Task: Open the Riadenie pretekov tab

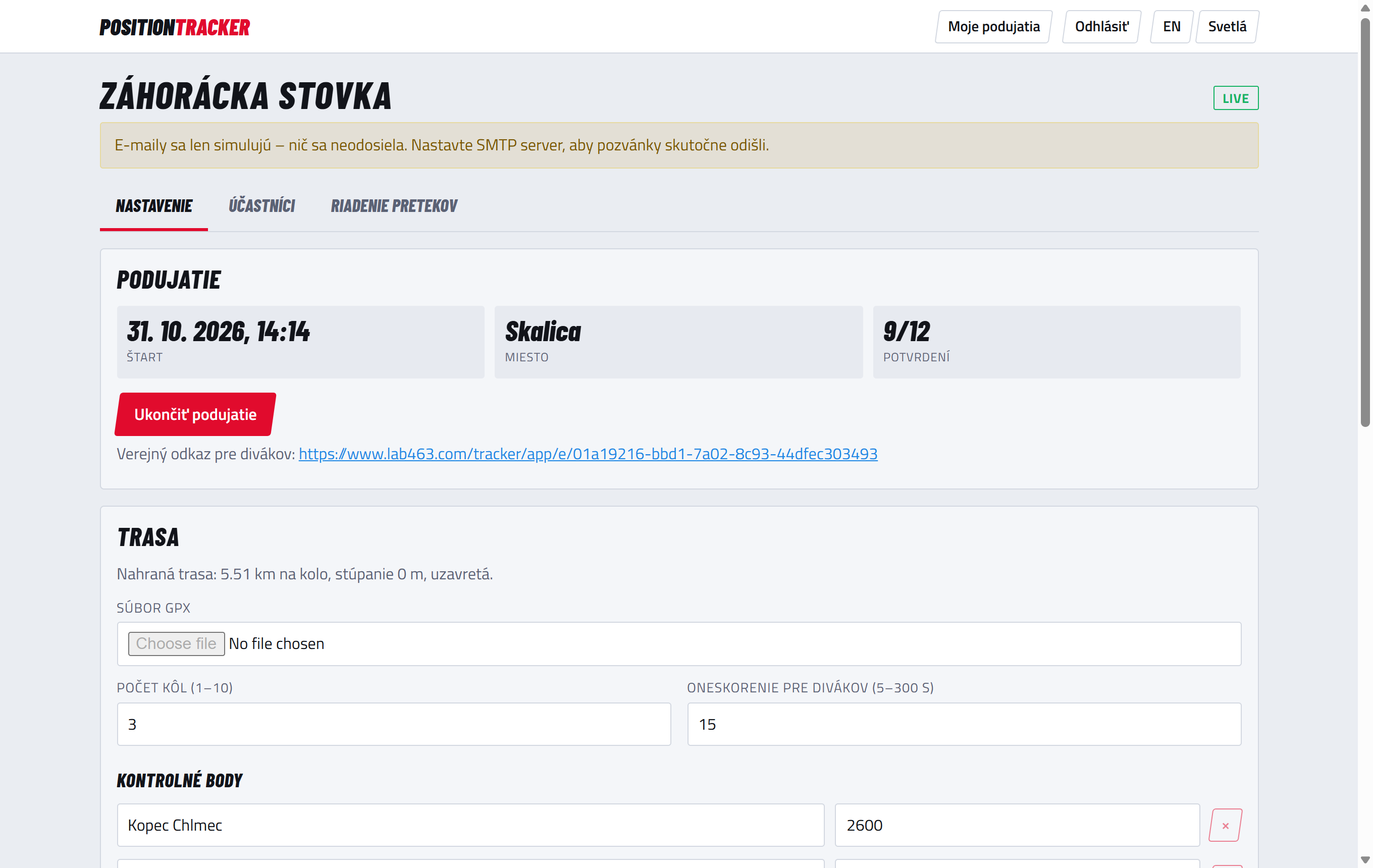Action: pos(394,206)
